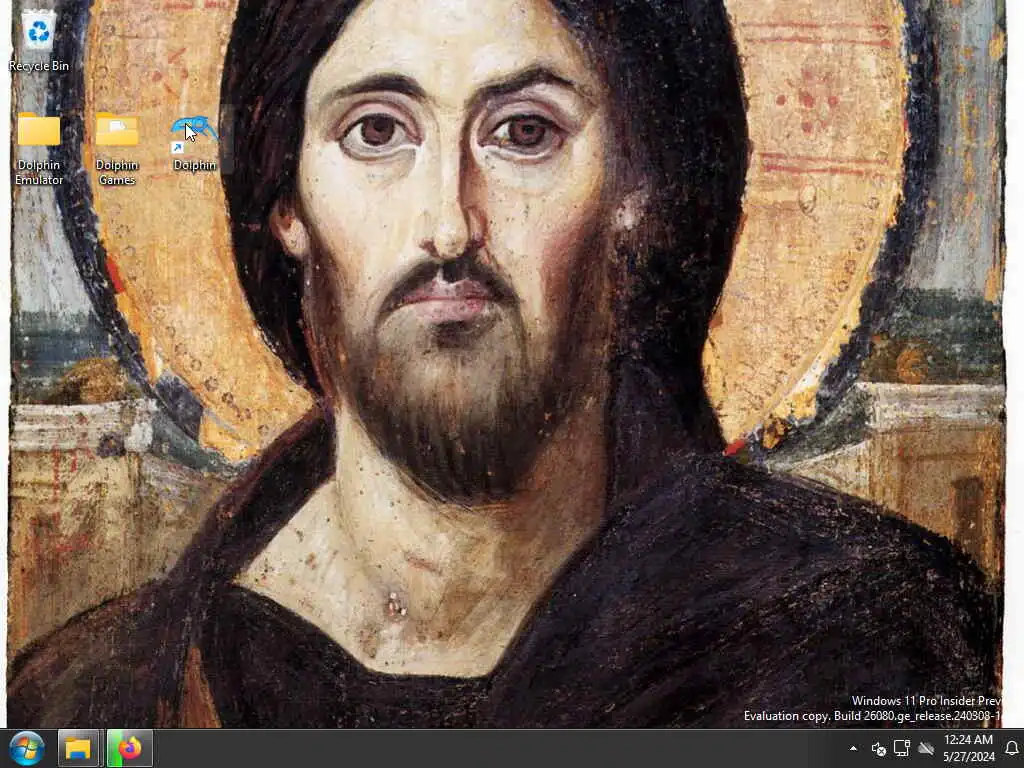
Task: Open the notifications bell
Action: pos(1012,748)
